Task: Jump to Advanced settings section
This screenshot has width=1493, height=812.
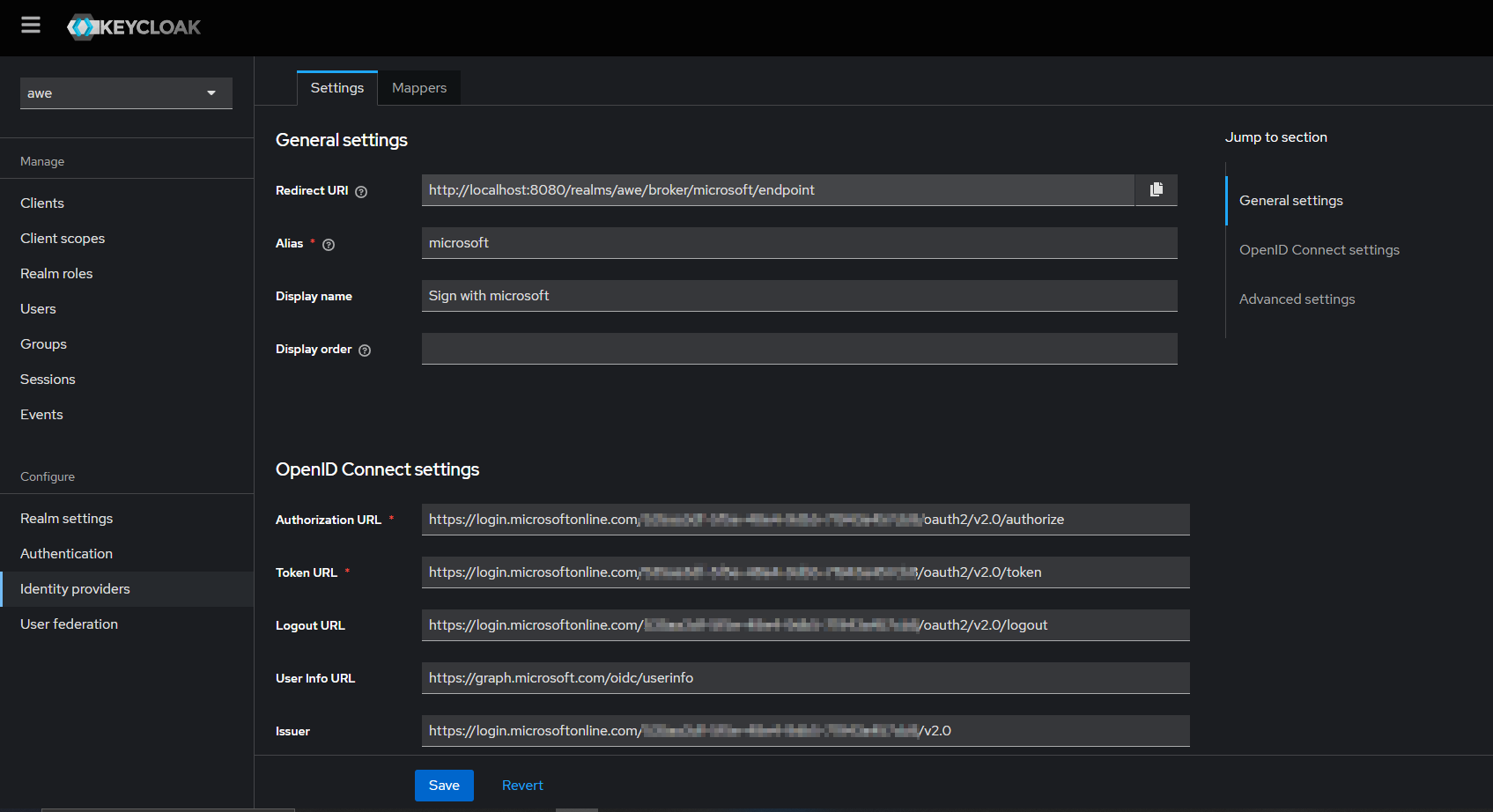Action: tap(1297, 299)
